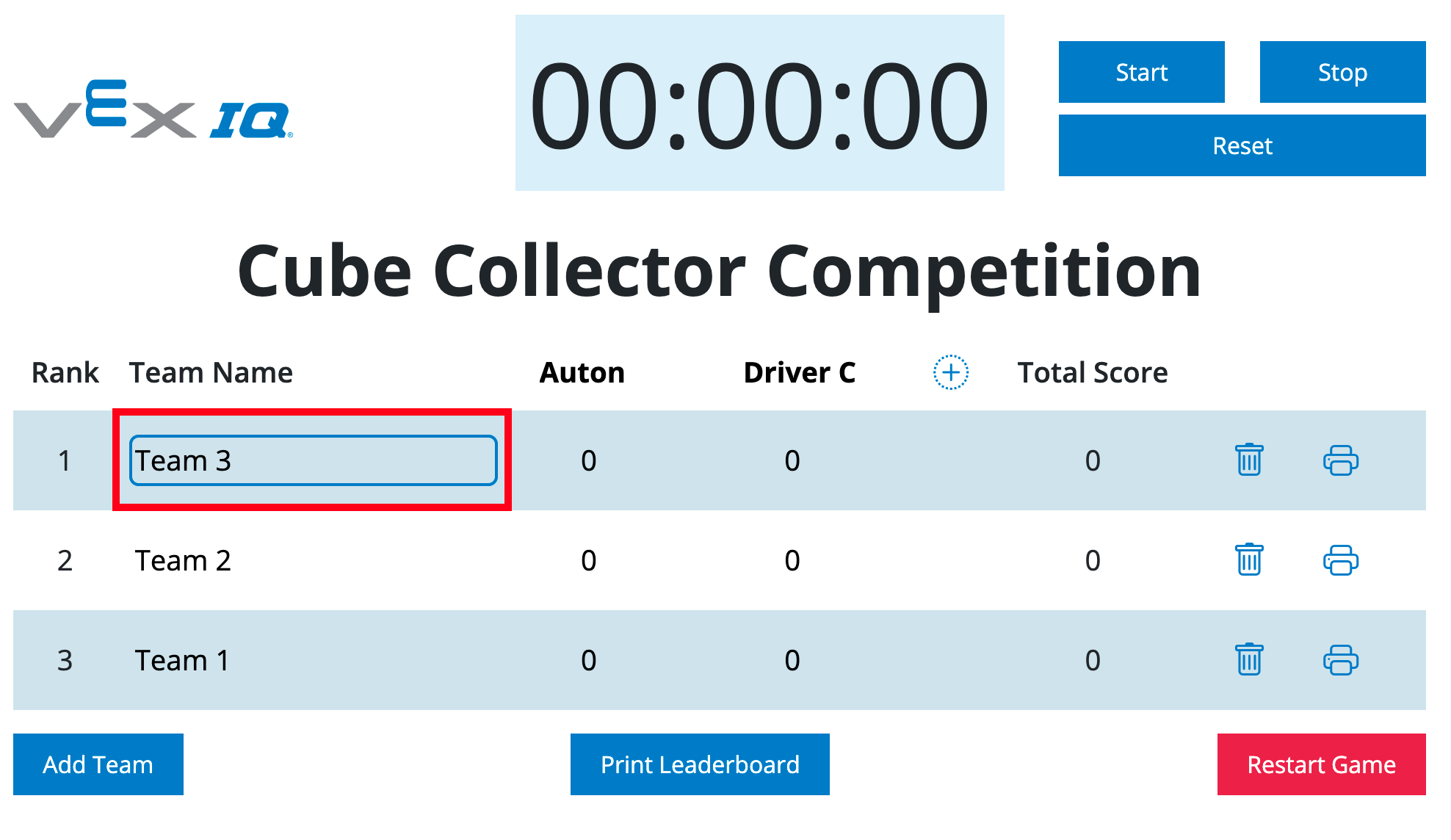Edit the Team 3 name field
Viewport: 1451px width, 840px height.
(312, 460)
